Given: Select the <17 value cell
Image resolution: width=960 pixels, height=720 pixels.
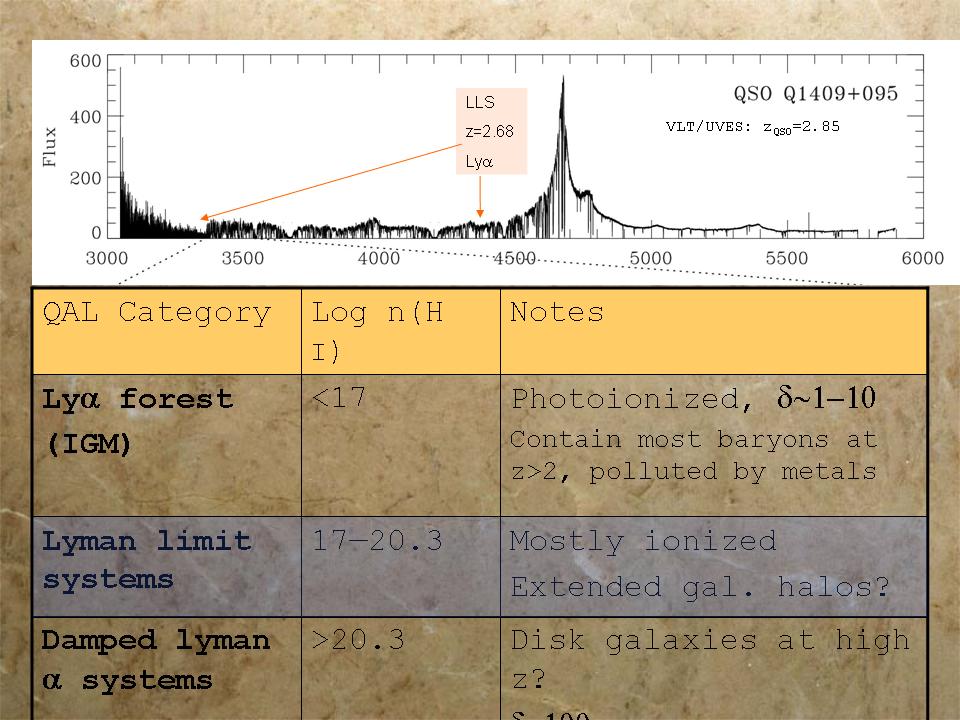Looking at the screenshot, I should [x=339, y=399].
